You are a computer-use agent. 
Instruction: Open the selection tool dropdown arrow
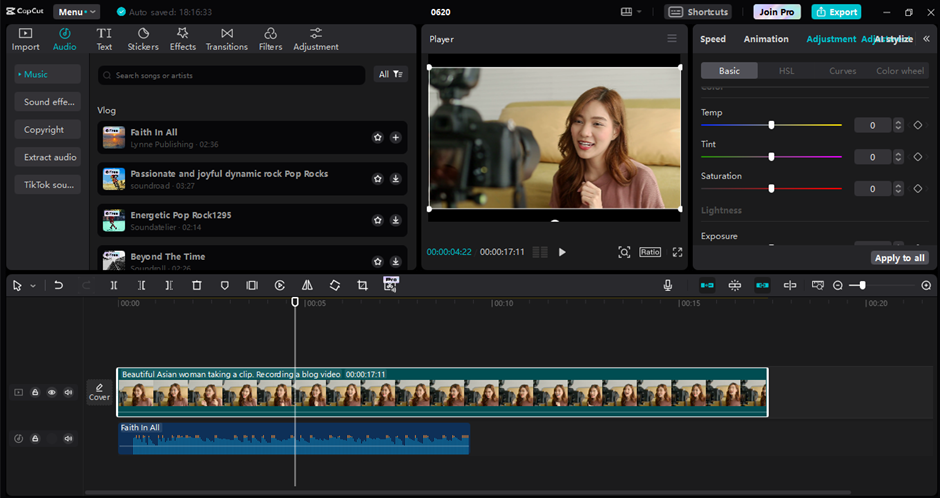point(33,286)
